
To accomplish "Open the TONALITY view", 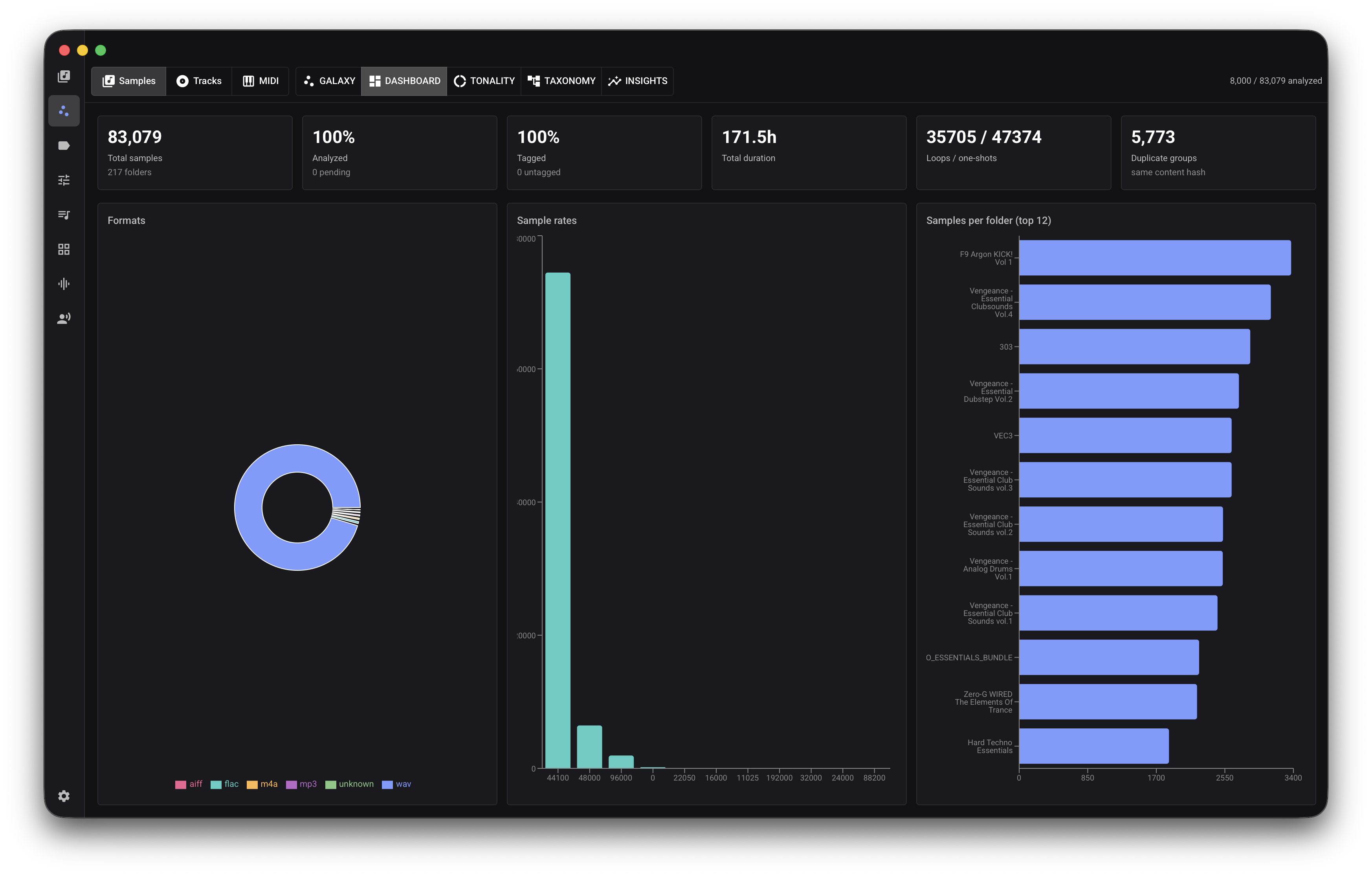I will click(x=484, y=81).
